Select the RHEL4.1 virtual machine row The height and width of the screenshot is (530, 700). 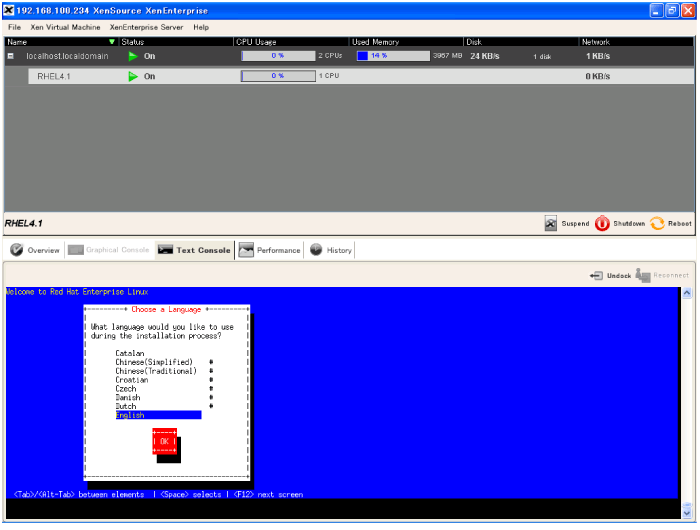tap(361, 76)
